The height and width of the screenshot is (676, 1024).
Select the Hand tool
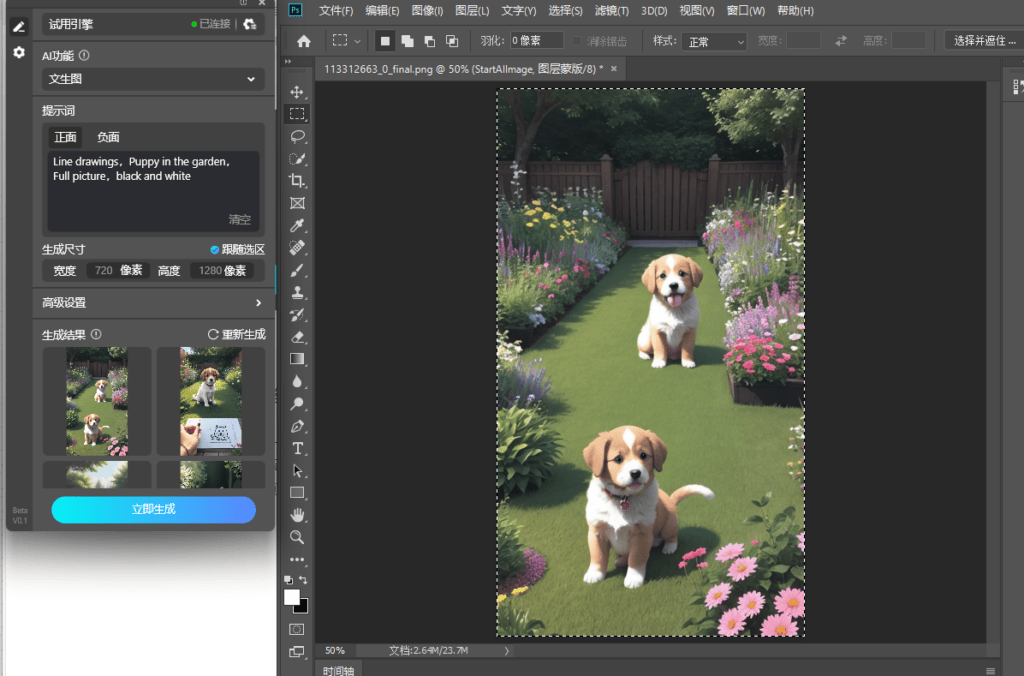[297, 515]
